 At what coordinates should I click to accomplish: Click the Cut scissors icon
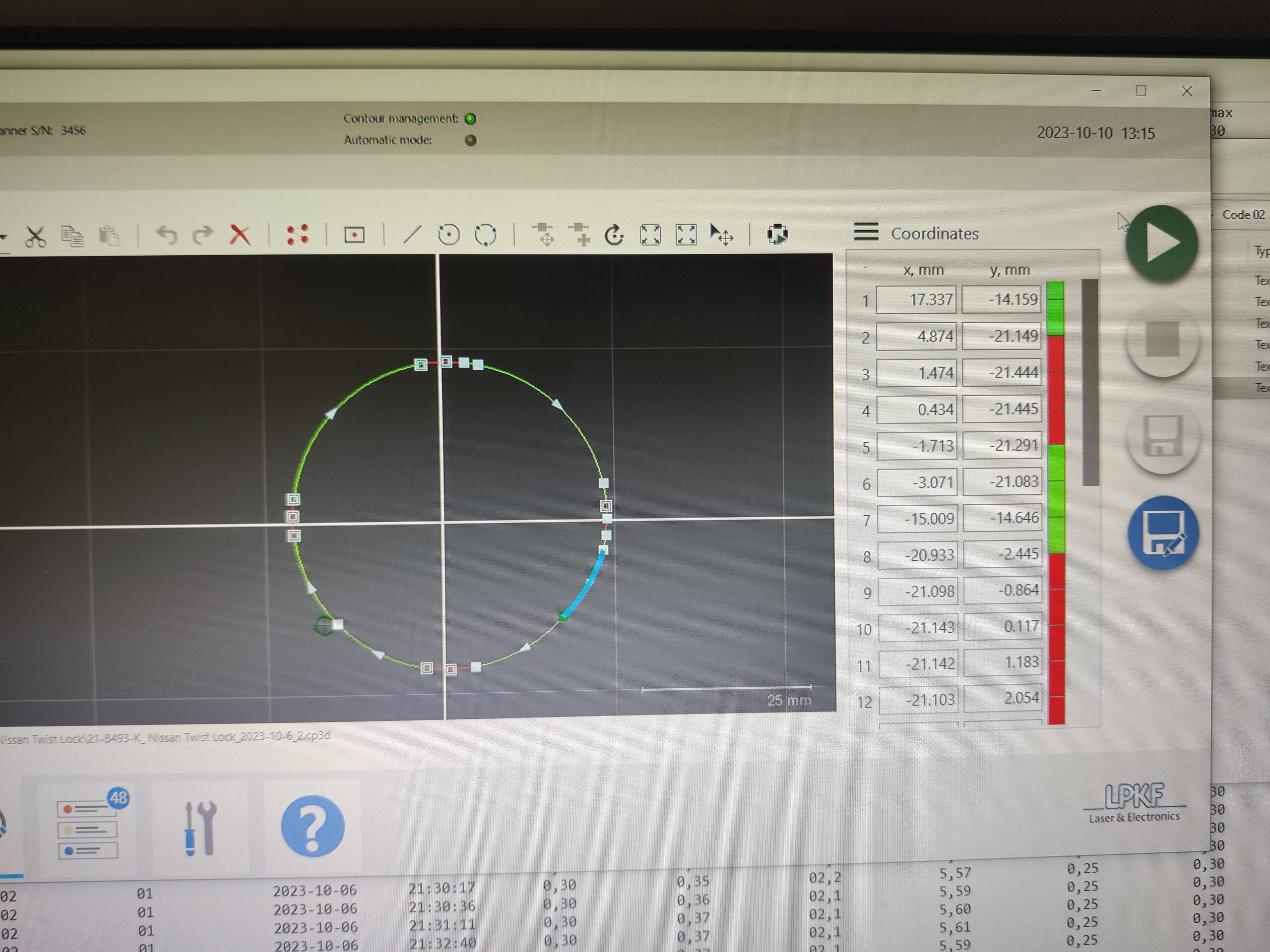pos(35,236)
